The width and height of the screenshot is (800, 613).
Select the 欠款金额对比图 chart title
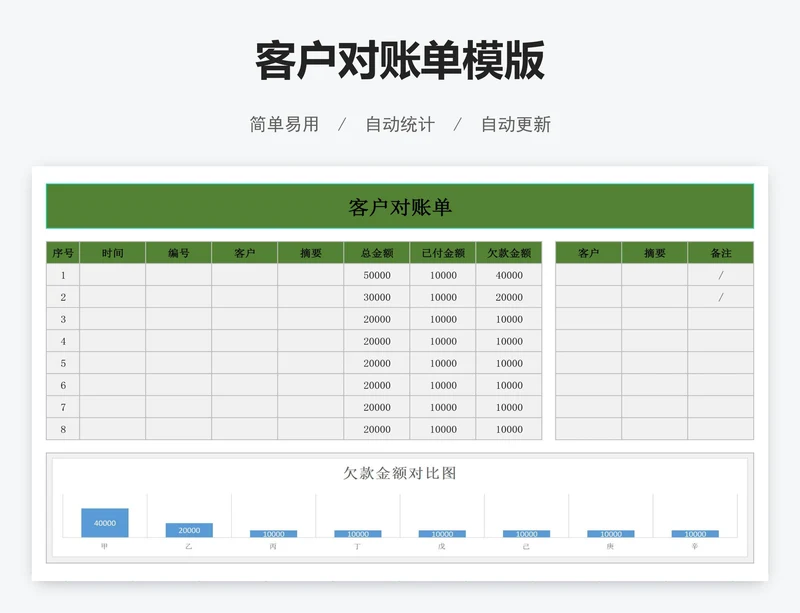click(399, 473)
